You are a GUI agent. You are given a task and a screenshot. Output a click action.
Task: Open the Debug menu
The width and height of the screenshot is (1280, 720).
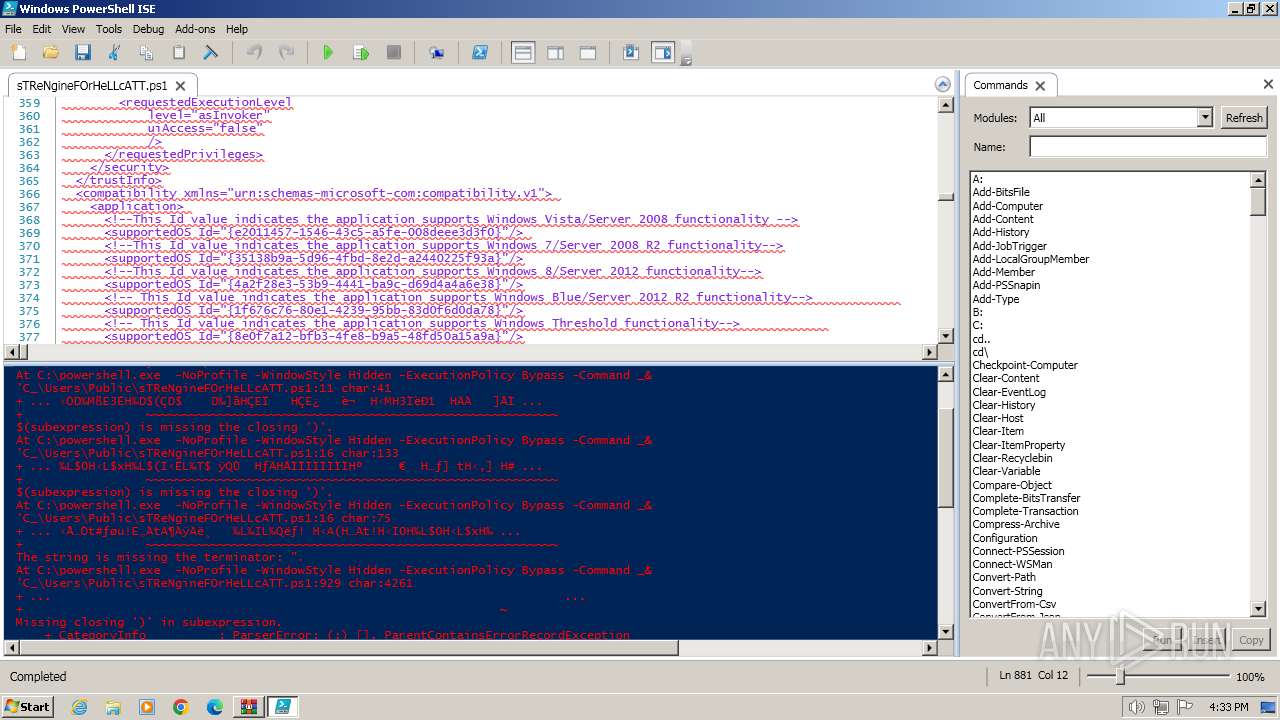pyautogui.click(x=148, y=29)
